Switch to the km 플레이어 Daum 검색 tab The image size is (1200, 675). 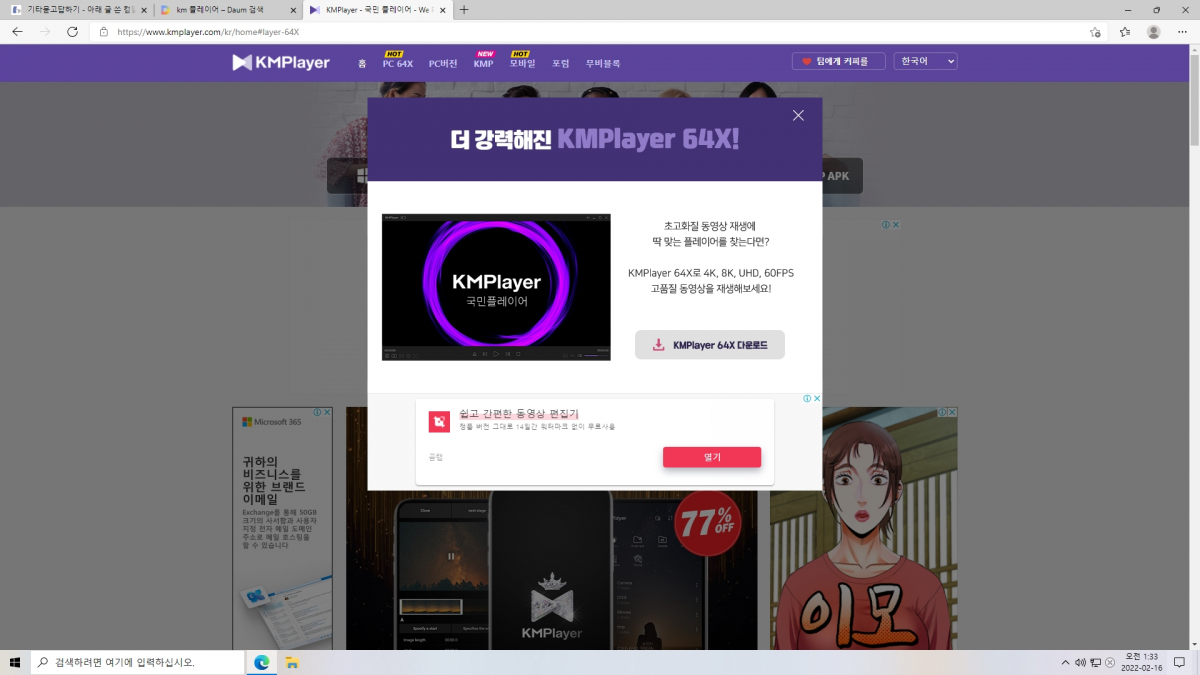click(228, 9)
